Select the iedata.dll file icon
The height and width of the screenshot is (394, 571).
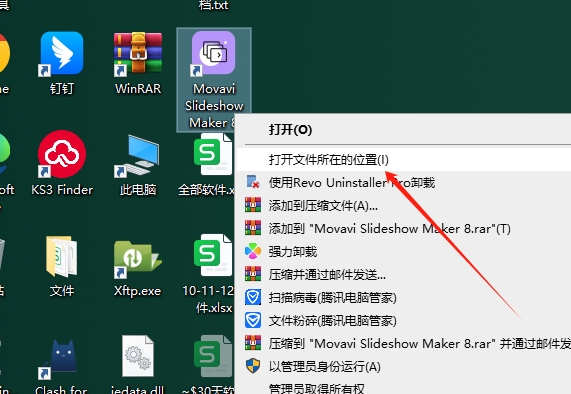138,356
